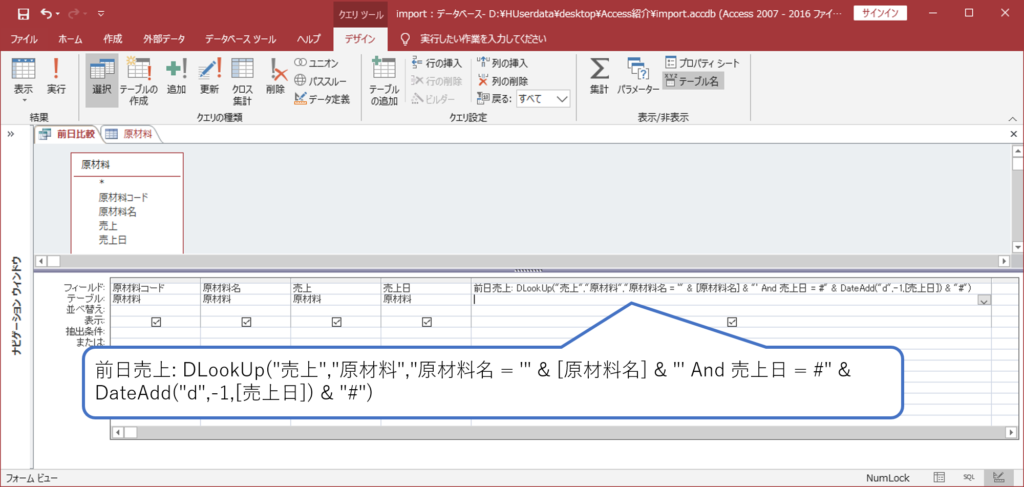Select the 選択 query type

(102, 80)
